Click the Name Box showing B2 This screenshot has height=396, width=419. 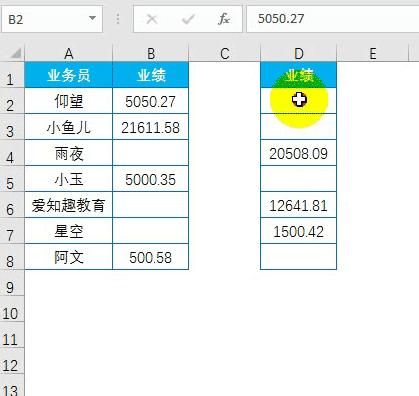52,19
